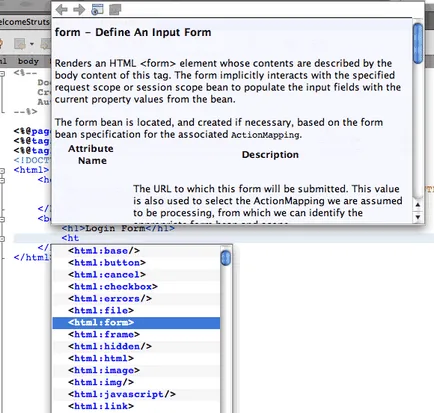Click the toolbar dropdown arrow in editor

coord(32,44)
